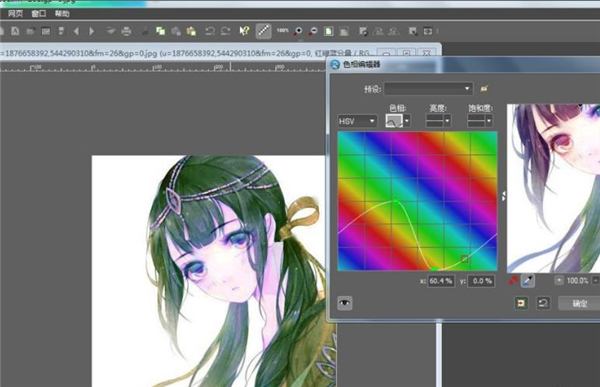Screen dimensions: 600x387
Task: Select the eyedropper tool under the preview
Action: pyautogui.click(x=528, y=281)
